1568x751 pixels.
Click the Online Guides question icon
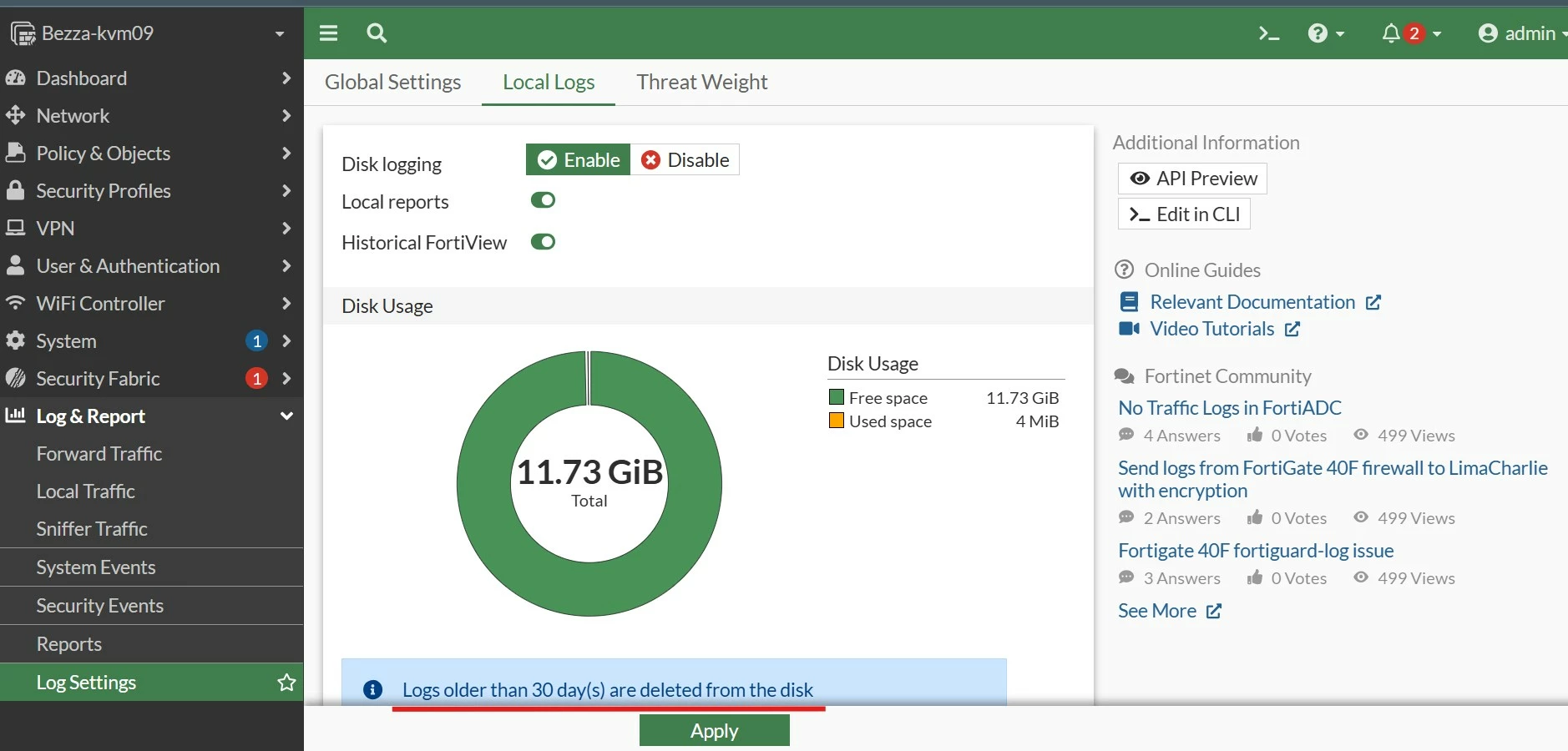point(1125,270)
